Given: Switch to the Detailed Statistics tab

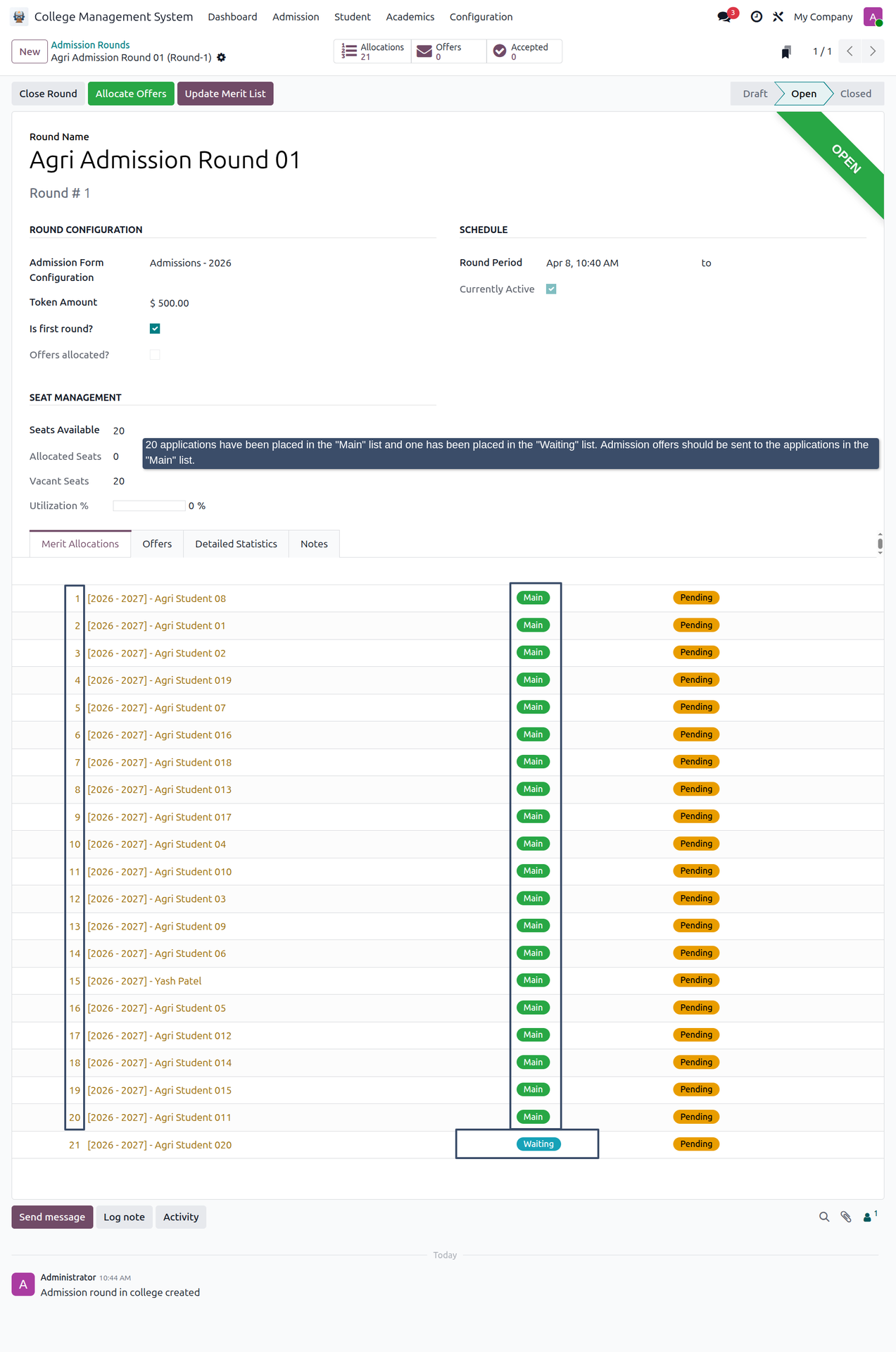Looking at the screenshot, I should click(236, 544).
